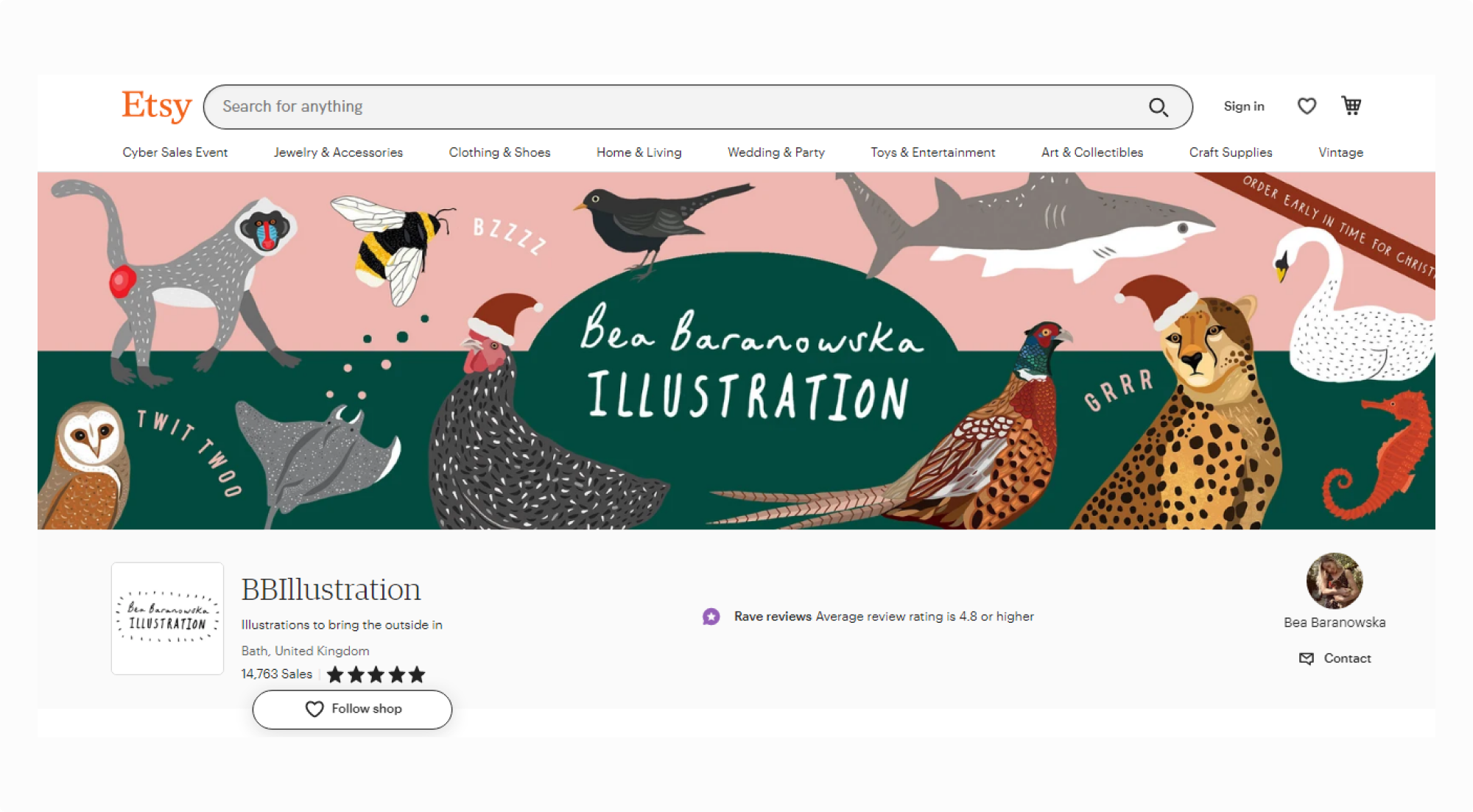
Task: Click the Rave reviews text
Action: tap(773, 616)
